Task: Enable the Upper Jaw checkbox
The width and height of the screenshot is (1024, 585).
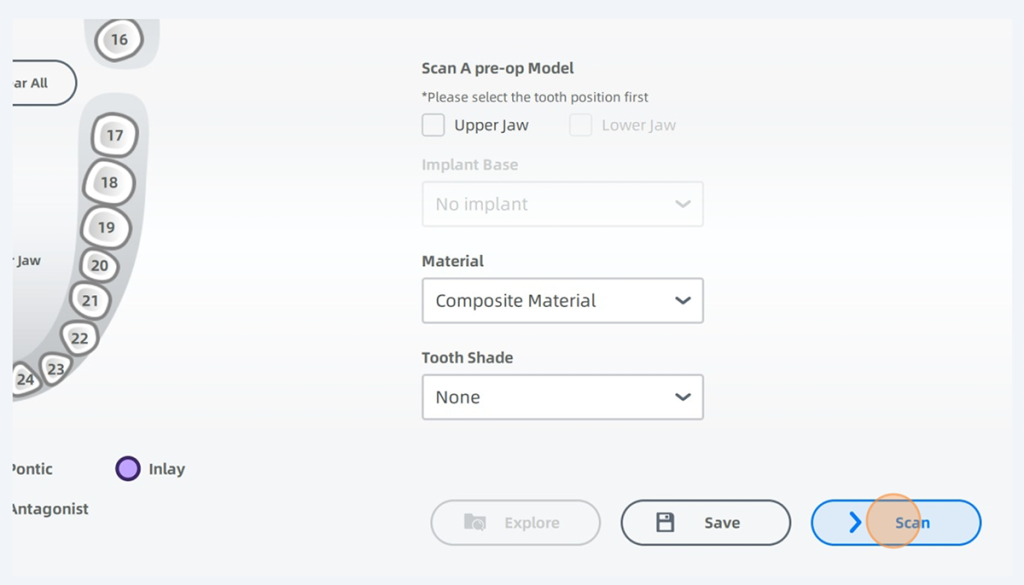Action: (x=433, y=125)
